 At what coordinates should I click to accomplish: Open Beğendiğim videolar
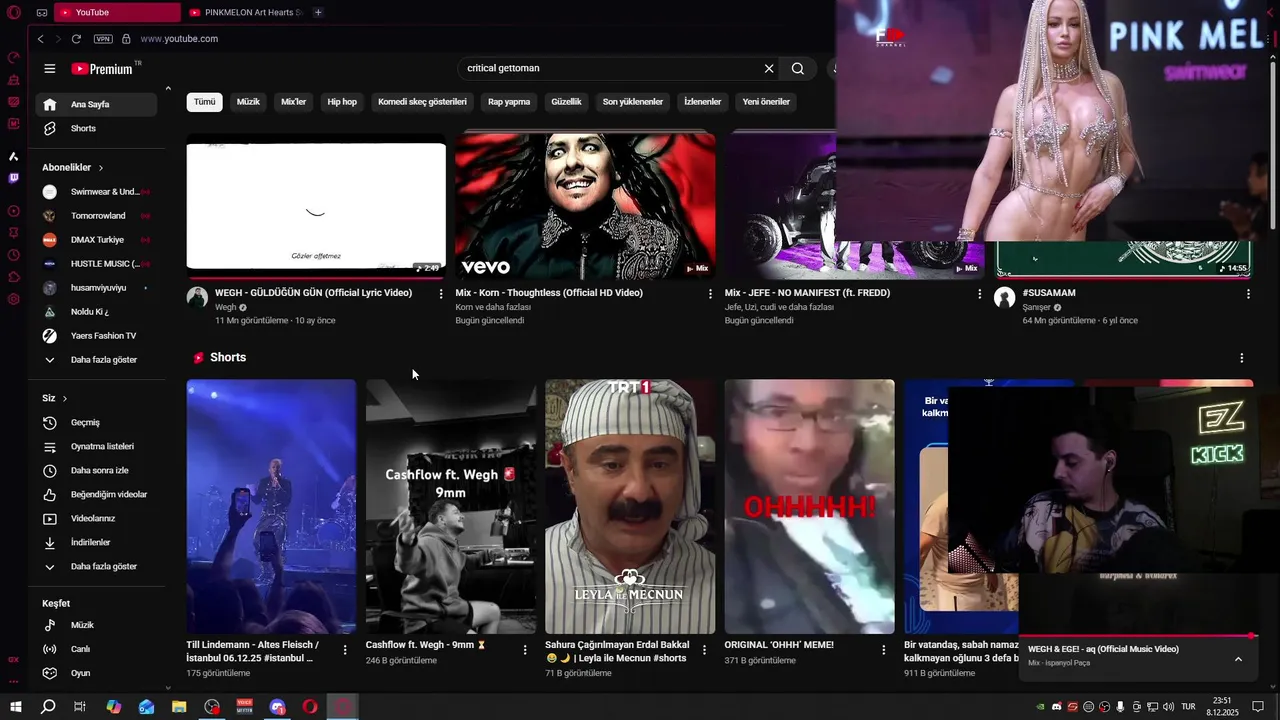tap(96, 495)
